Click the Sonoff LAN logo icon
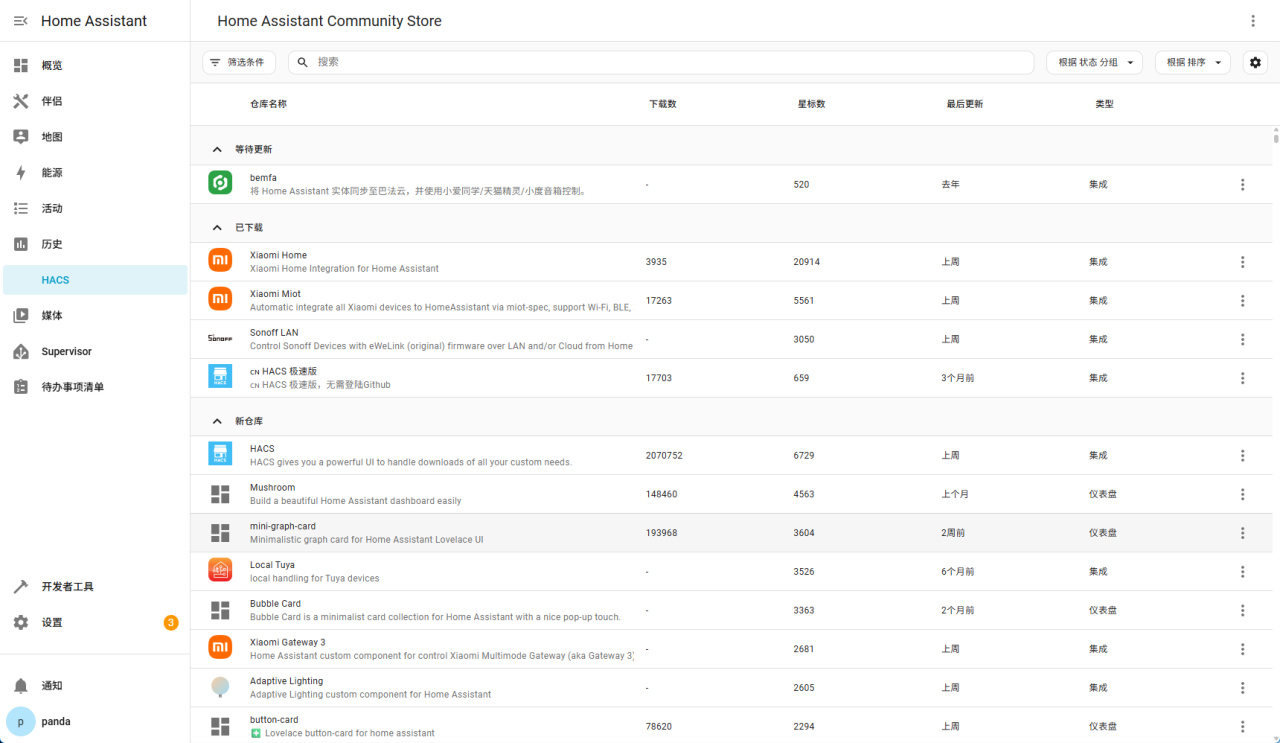Screen dimensions: 1280x743 (x=220, y=339)
